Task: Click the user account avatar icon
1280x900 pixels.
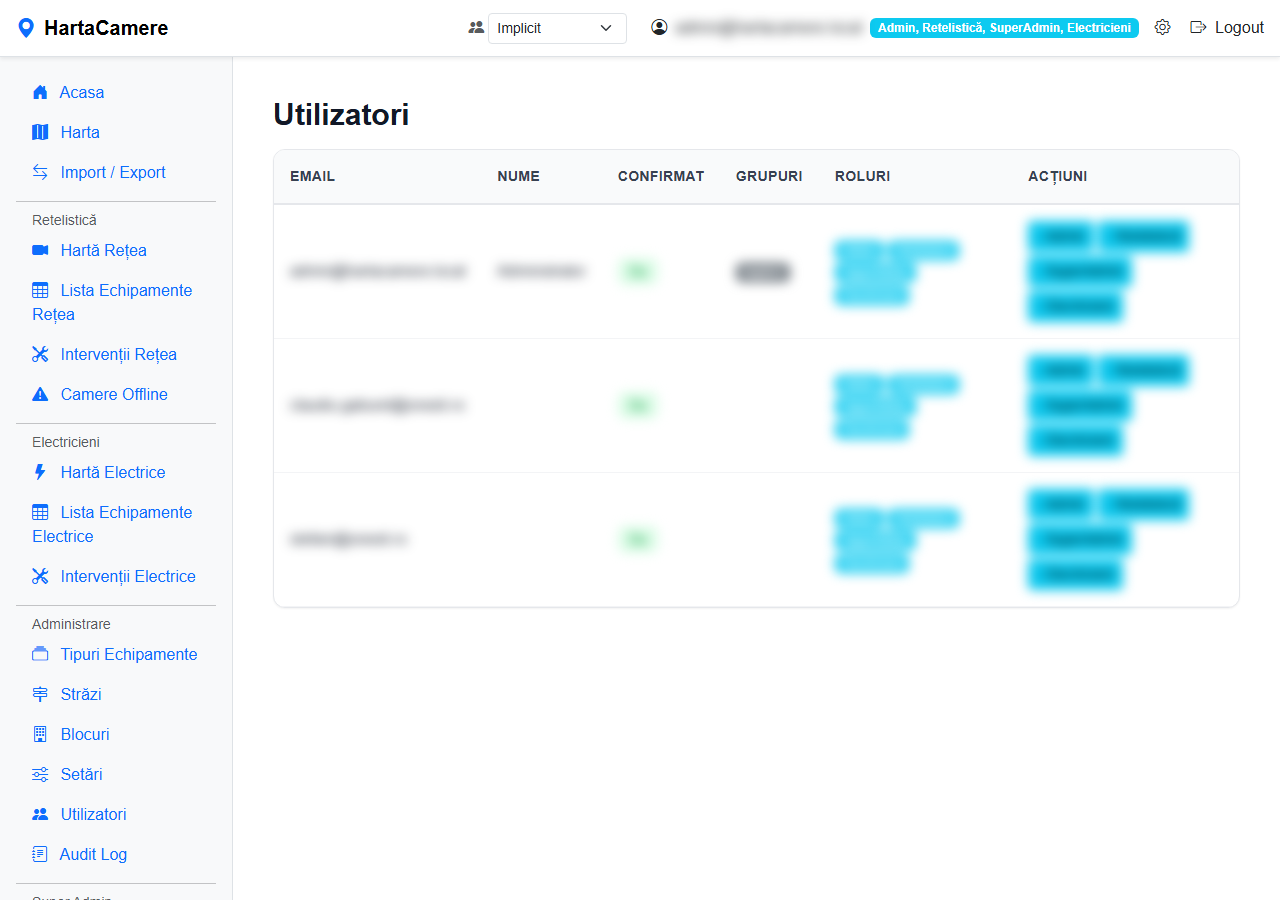Action: (659, 28)
